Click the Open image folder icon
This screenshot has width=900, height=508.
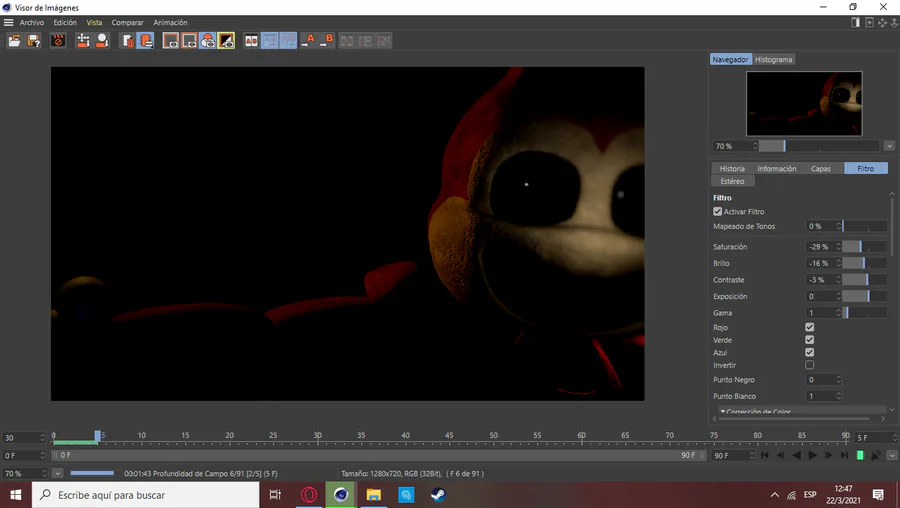click(14, 41)
